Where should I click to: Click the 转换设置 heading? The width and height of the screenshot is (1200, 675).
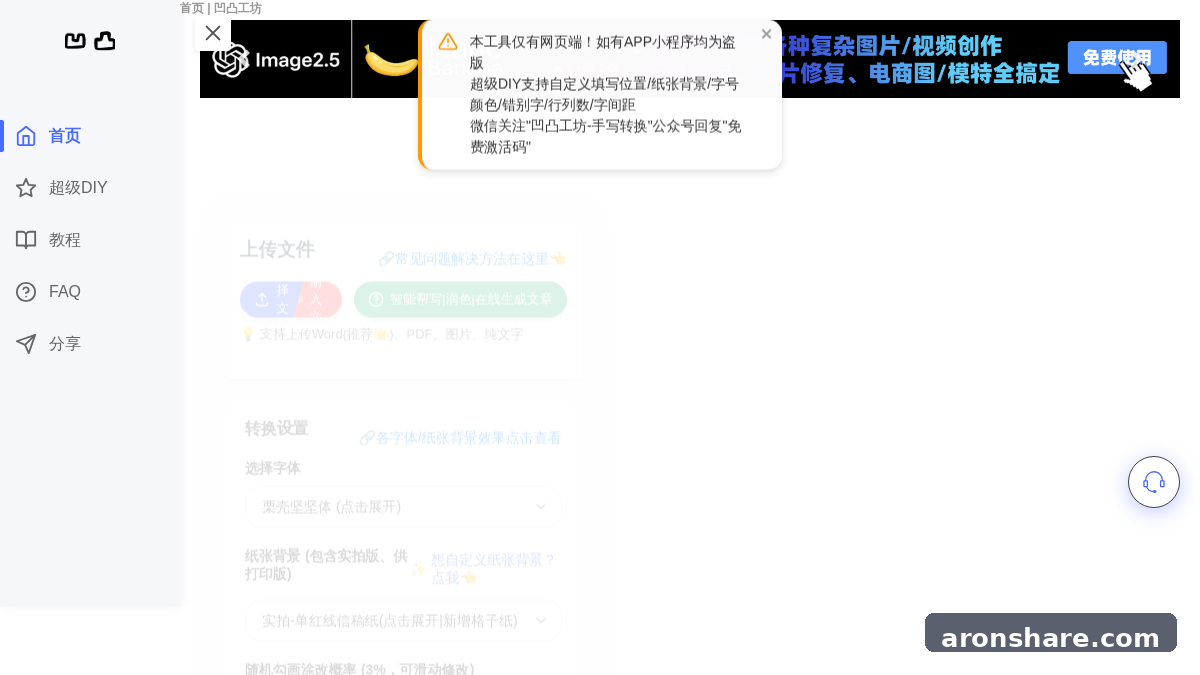[x=277, y=428]
